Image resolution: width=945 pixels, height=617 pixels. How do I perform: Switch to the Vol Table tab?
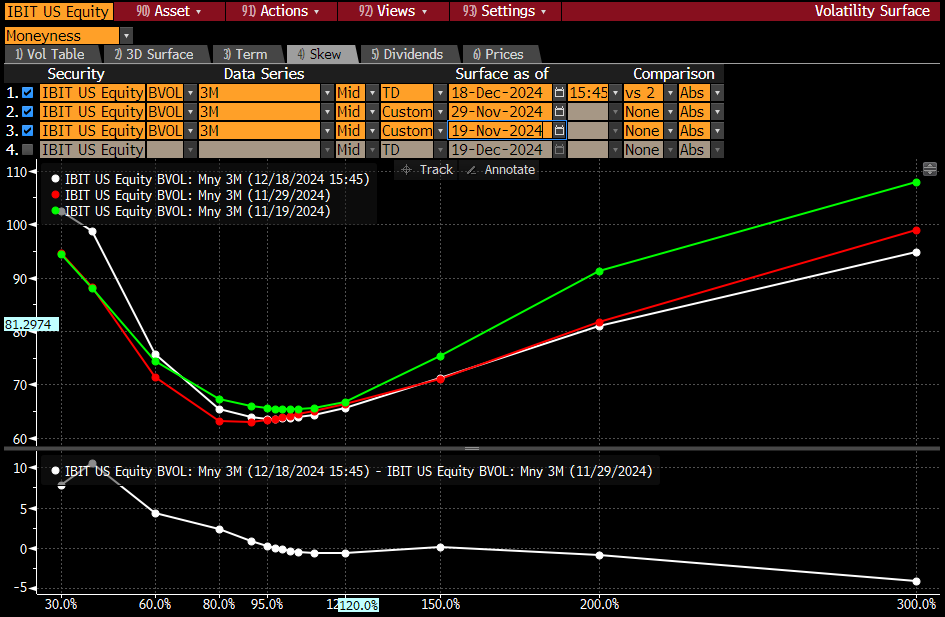pyautogui.click(x=51, y=54)
